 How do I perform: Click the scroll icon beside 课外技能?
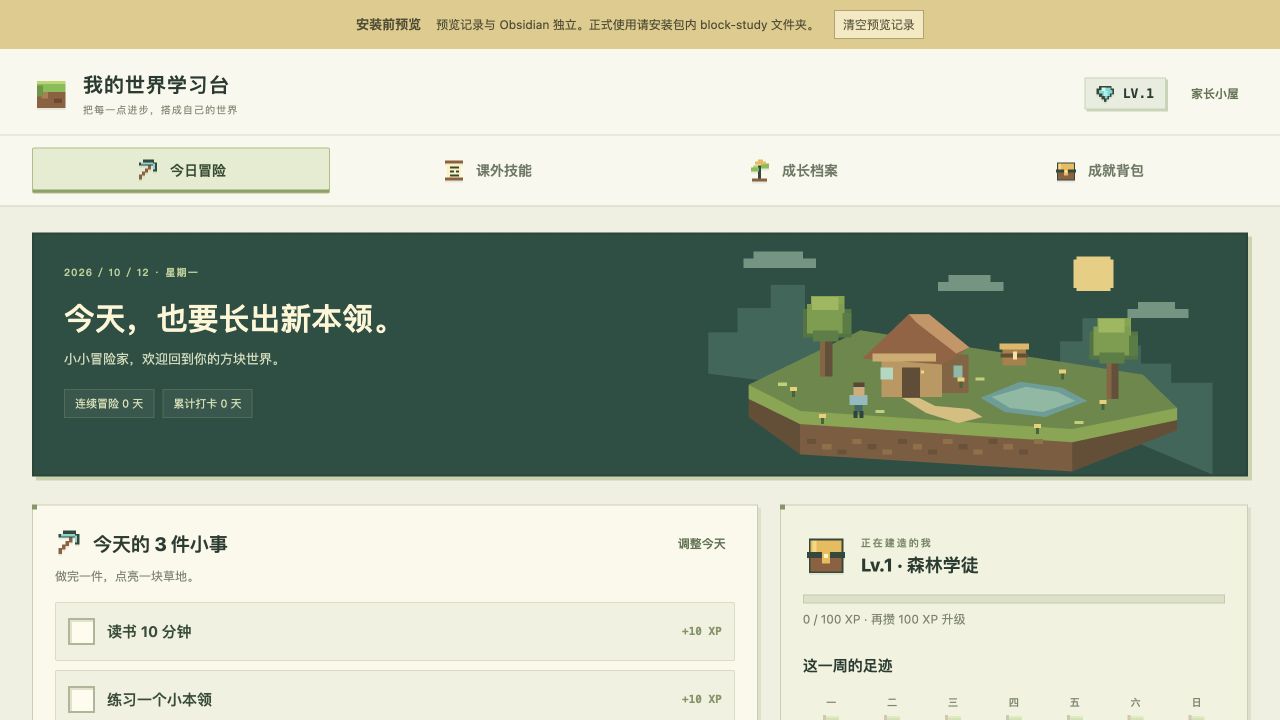pos(454,171)
